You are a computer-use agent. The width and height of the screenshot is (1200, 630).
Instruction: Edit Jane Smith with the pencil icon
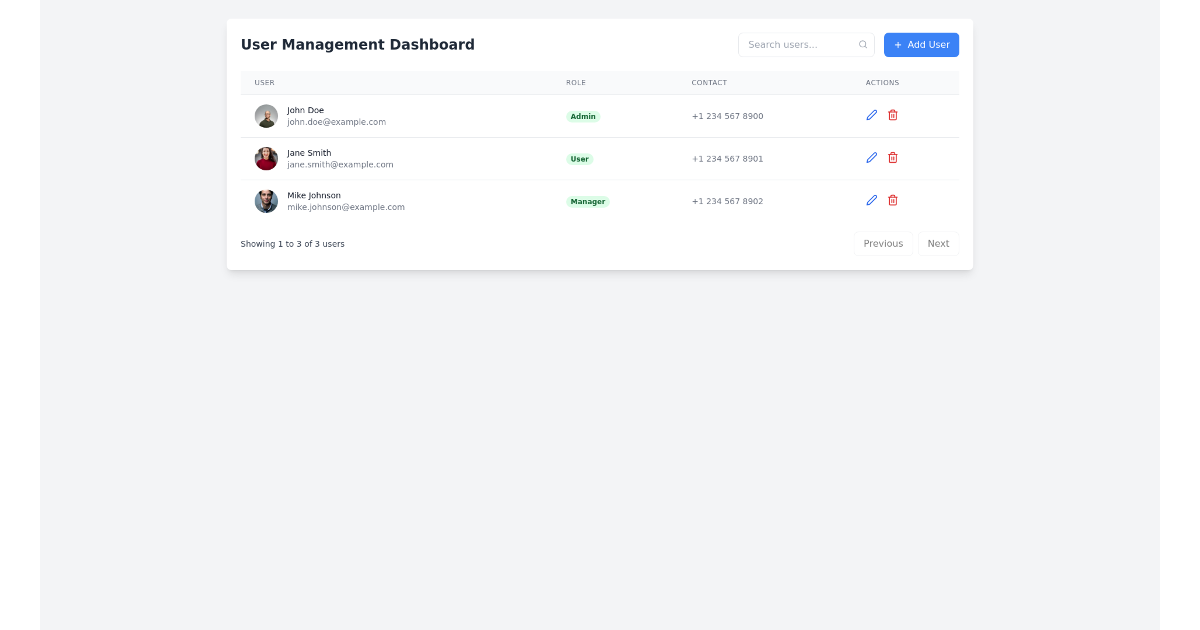pos(872,158)
